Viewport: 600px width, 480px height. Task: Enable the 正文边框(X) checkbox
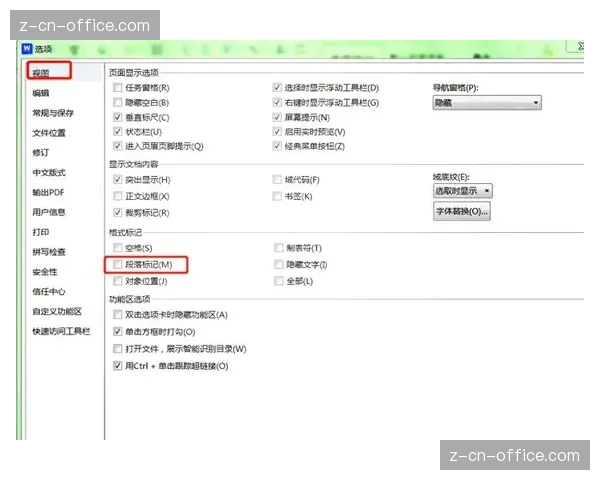click(x=117, y=196)
